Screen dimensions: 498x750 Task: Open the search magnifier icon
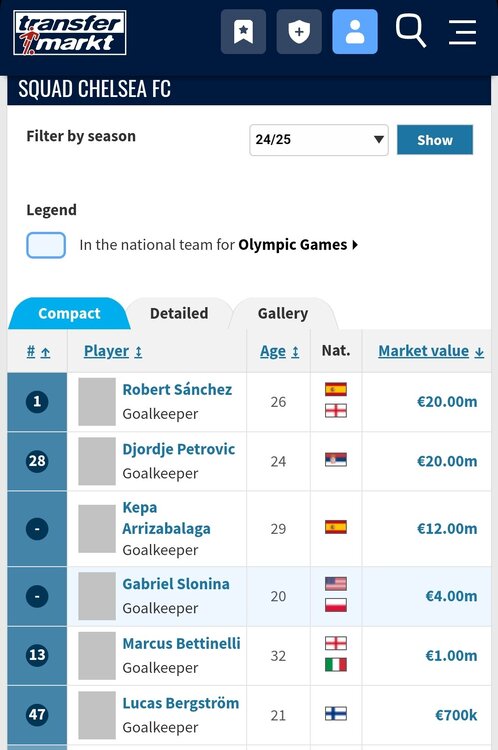click(410, 31)
